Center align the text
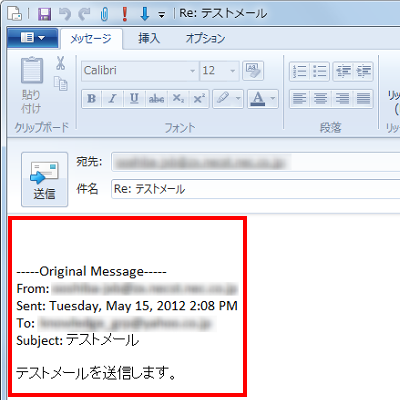Image resolution: width=400 pixels, height=400 pixels. [320, 99]
